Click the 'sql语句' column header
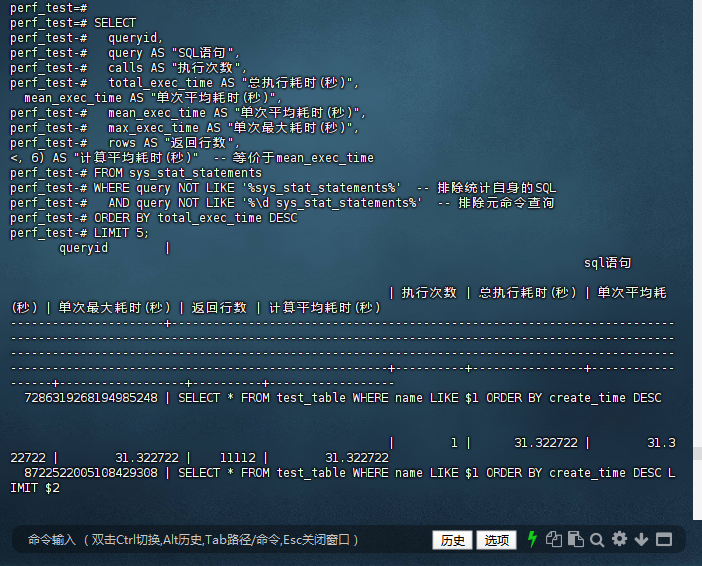Image resolution: width=702 pixels, height=566 pixels. click(608, 263)
